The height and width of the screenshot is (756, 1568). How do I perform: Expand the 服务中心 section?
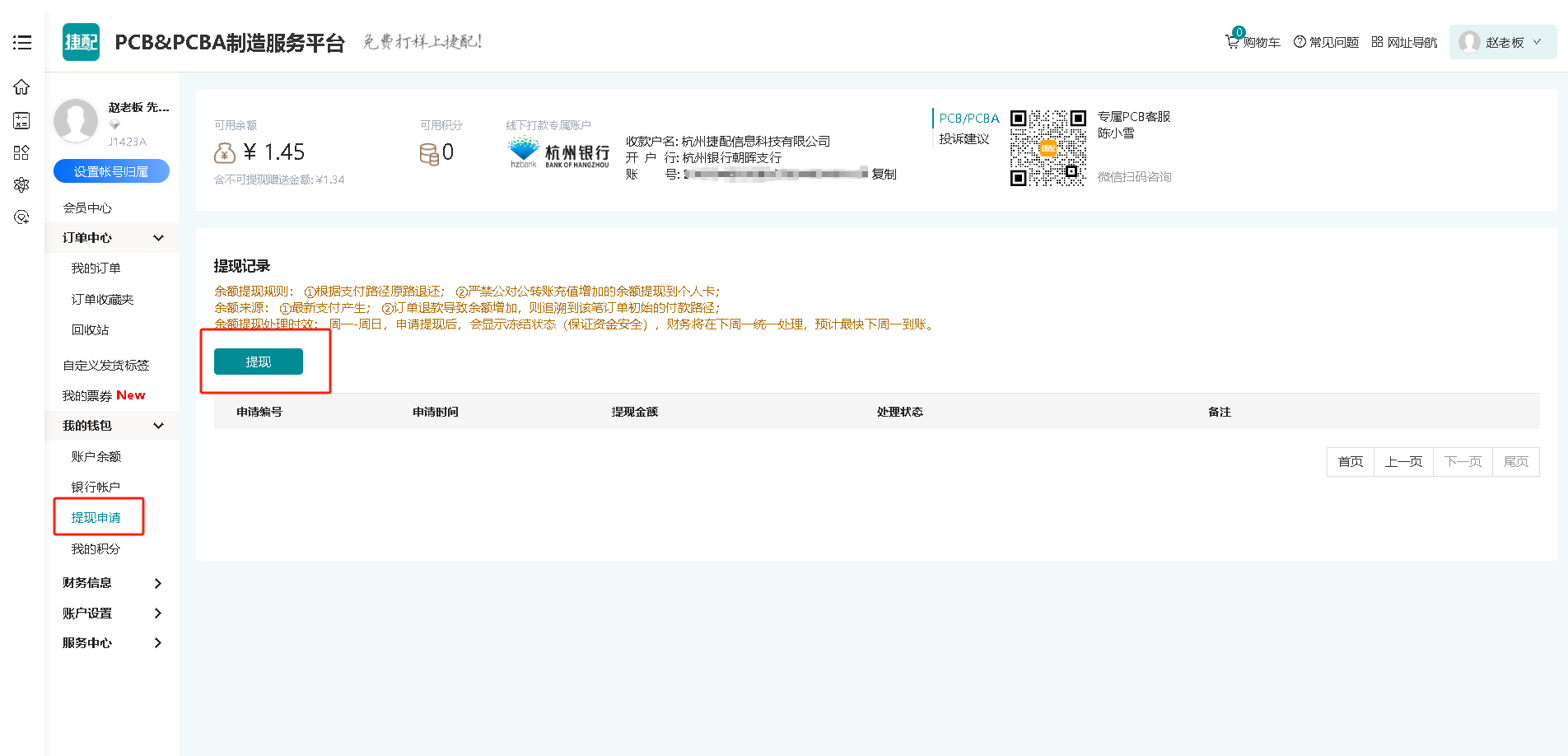click(x=112, y=642)
